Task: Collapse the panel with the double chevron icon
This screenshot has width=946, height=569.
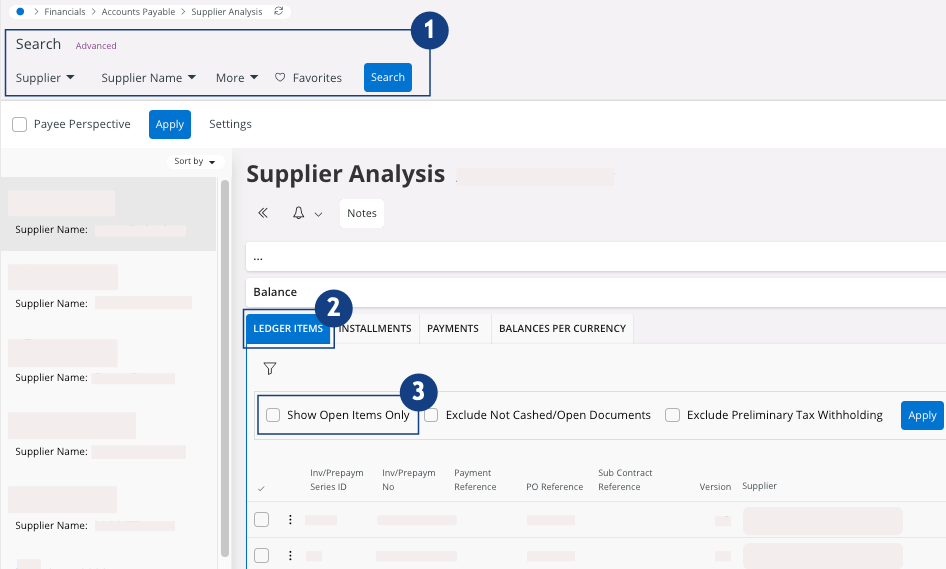Action: [x=263, y=213]
